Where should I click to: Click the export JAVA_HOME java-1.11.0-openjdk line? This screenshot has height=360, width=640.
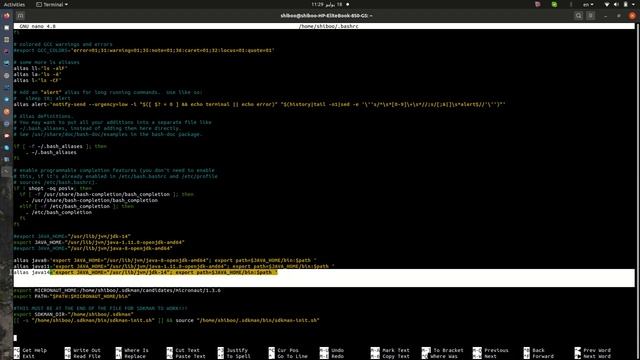[99, 242]
